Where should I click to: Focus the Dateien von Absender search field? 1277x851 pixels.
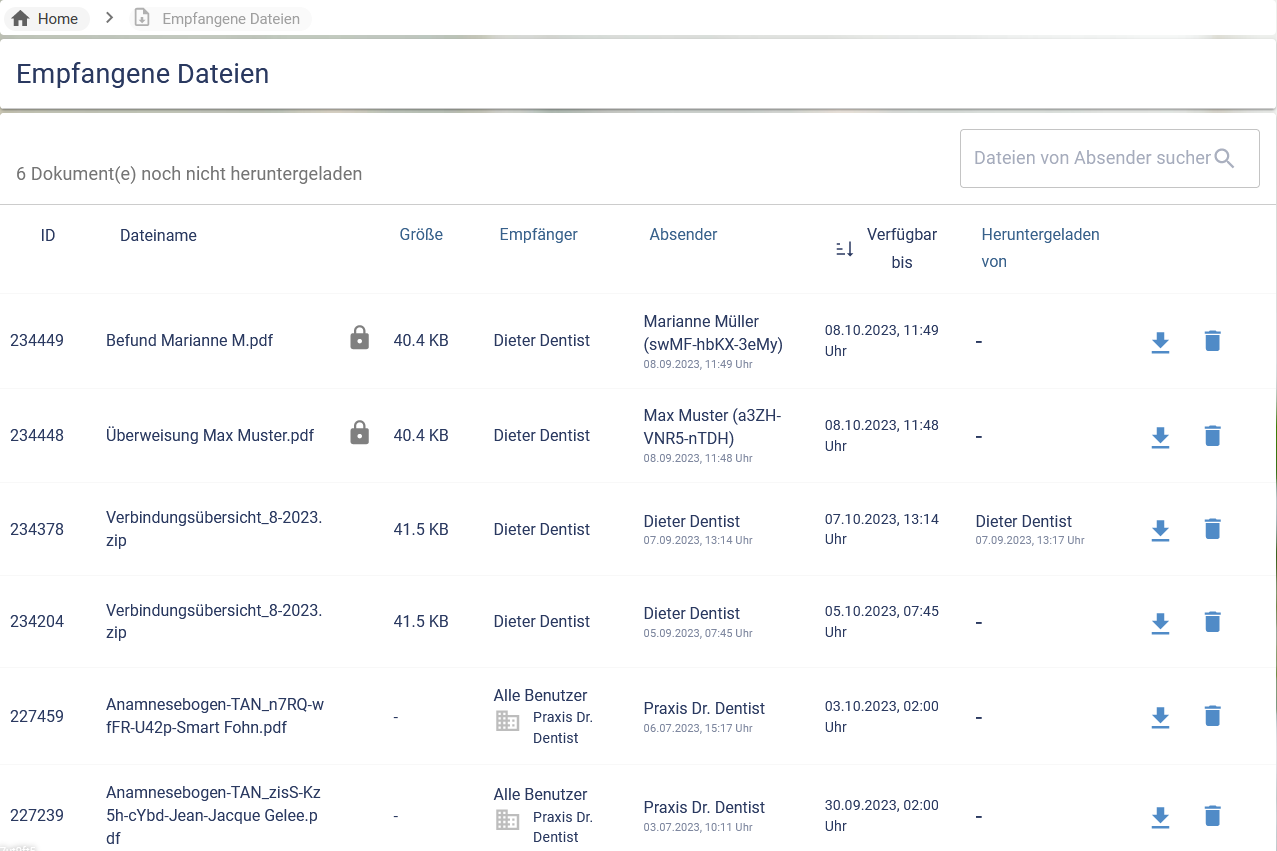[1090, 158]
